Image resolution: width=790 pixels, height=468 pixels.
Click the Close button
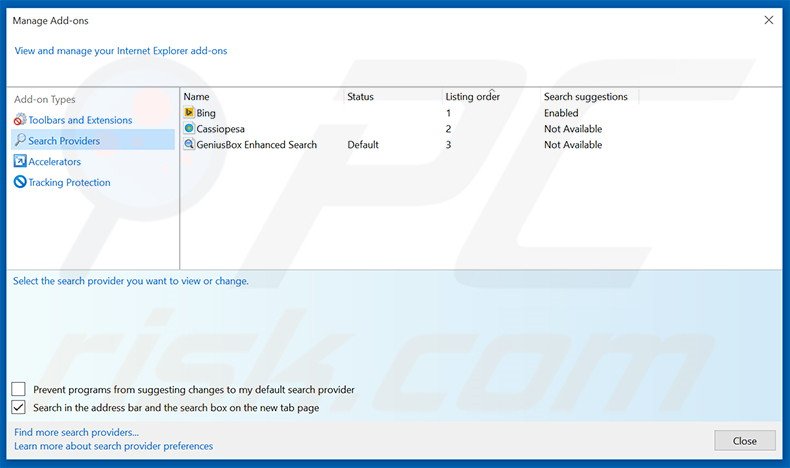point(745,441)
